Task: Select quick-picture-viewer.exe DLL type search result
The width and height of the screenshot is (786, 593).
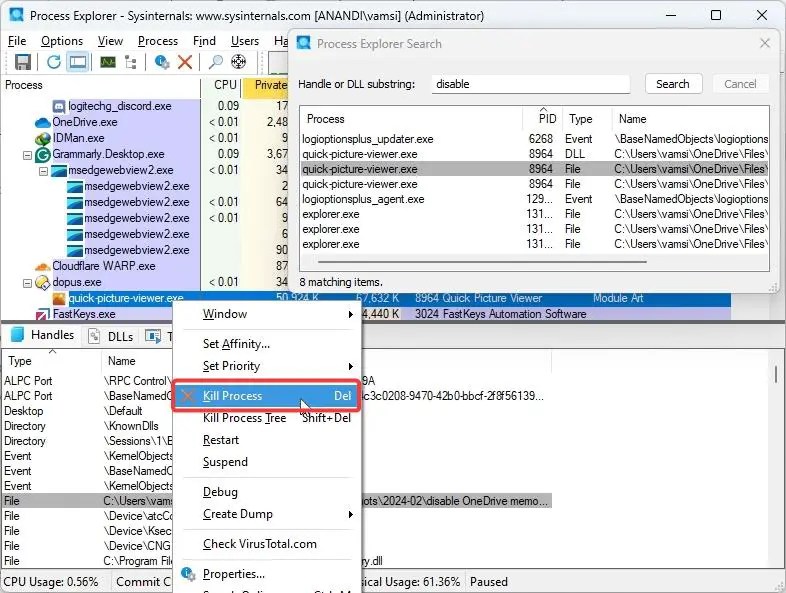Action: coord(534,154)
